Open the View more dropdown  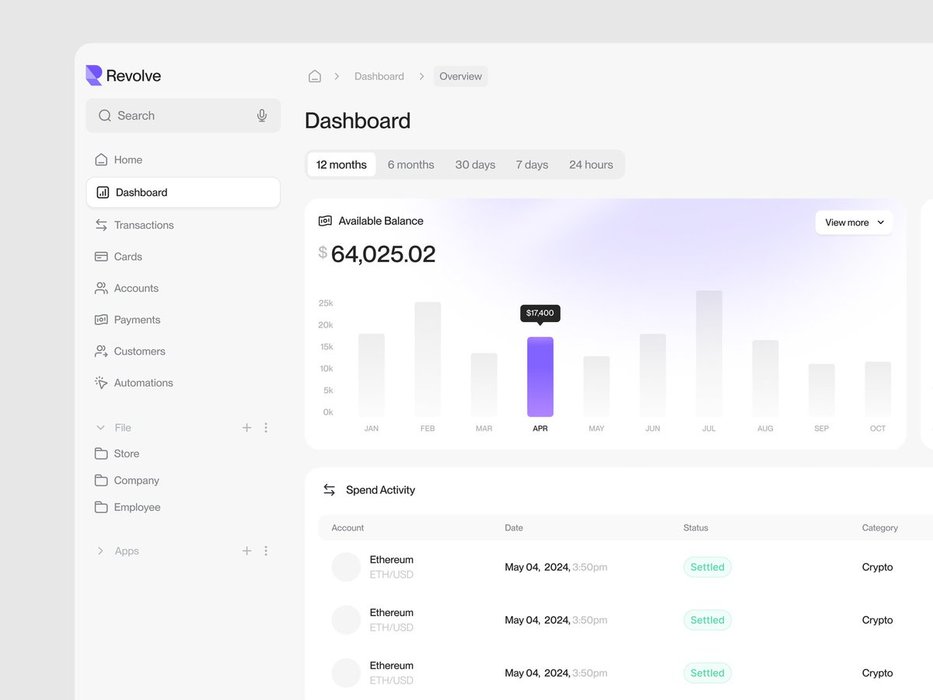coord(854,223)
